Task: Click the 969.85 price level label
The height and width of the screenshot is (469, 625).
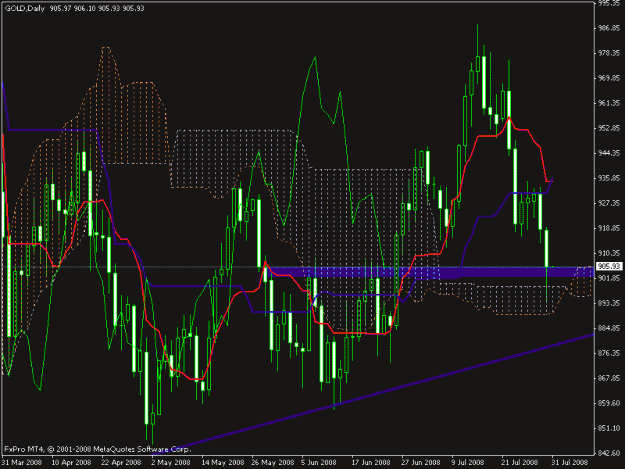Action: pyautogui.click(x=609, y=78)
